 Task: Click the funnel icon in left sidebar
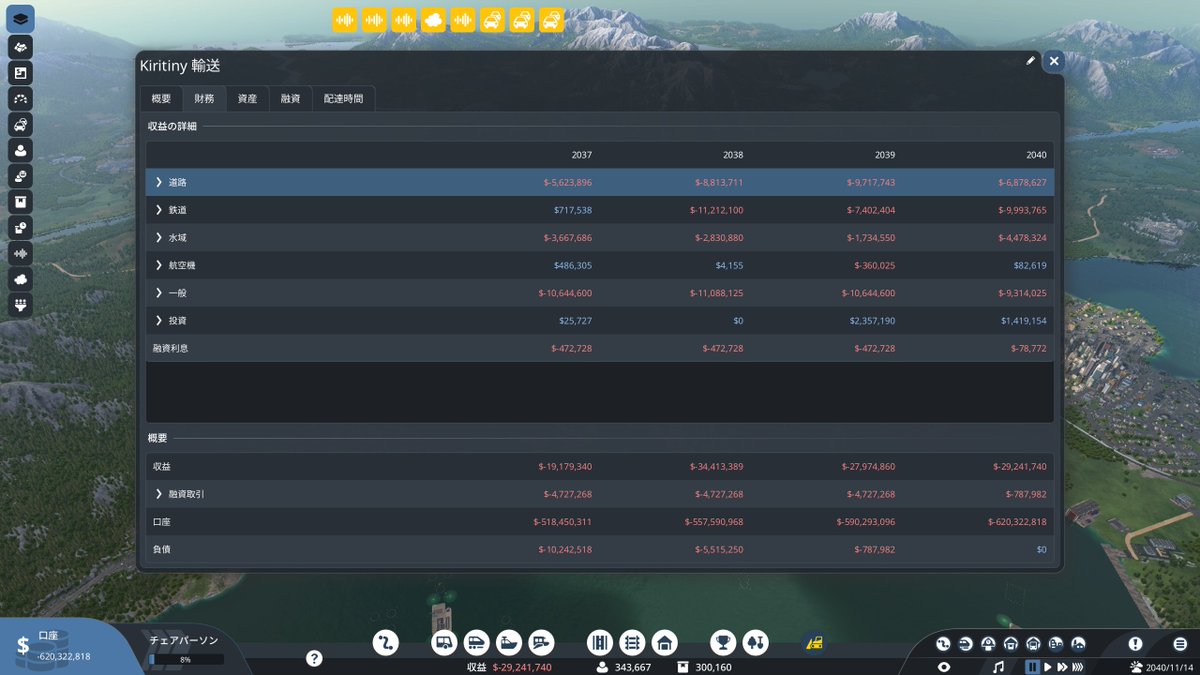(20, 306)
